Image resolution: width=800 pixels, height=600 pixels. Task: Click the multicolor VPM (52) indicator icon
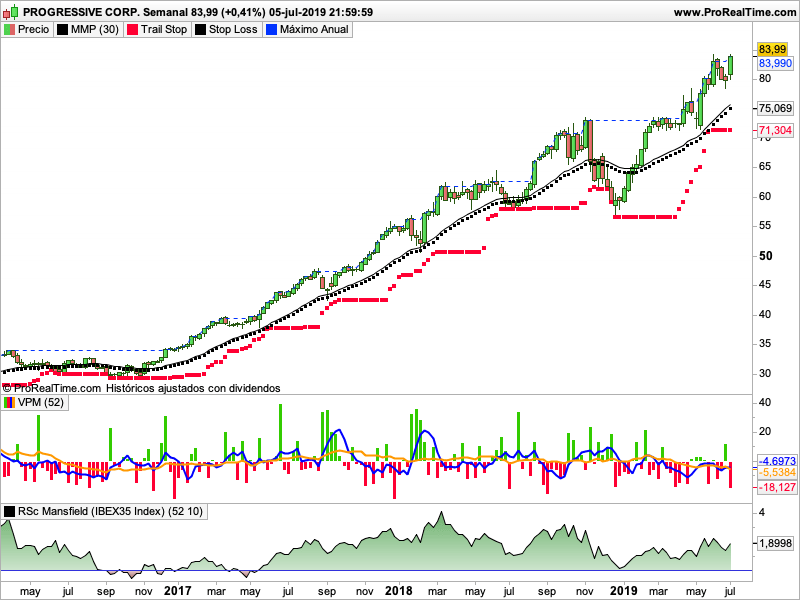coord(10,402)
